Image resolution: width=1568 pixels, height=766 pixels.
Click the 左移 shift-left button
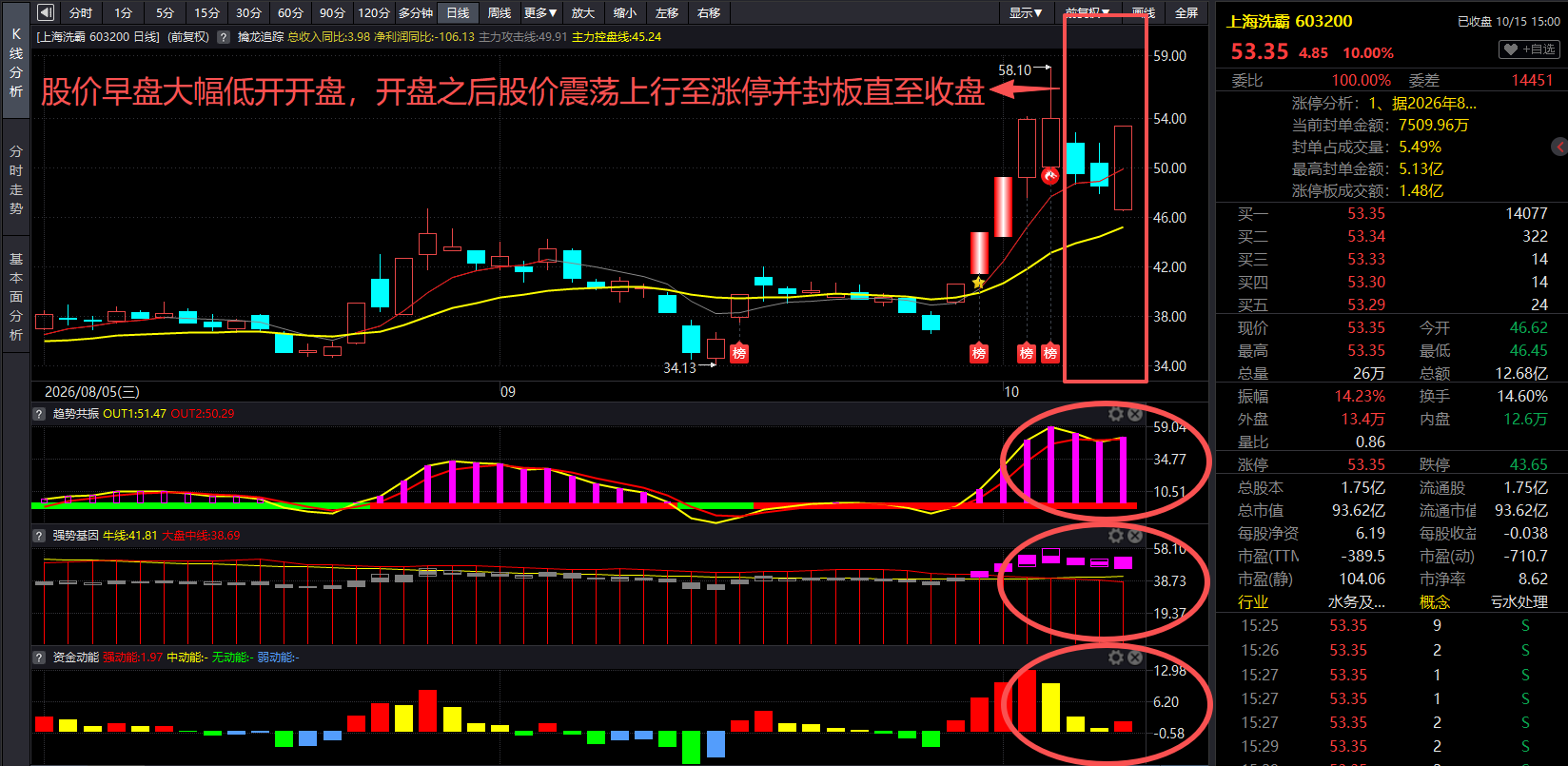pyautogui.click(x=667, y=12)
